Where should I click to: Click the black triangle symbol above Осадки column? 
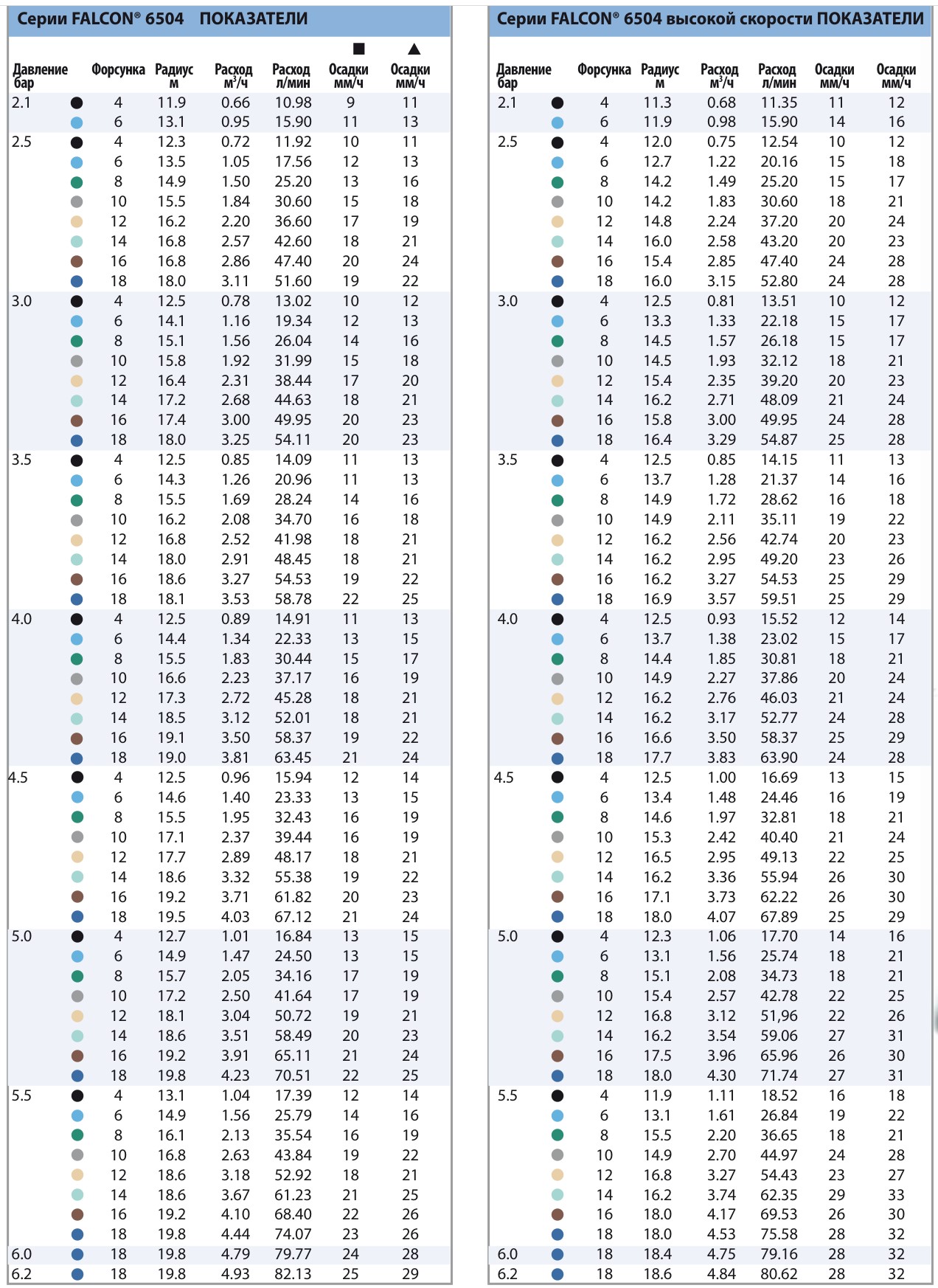coord(414,49)
